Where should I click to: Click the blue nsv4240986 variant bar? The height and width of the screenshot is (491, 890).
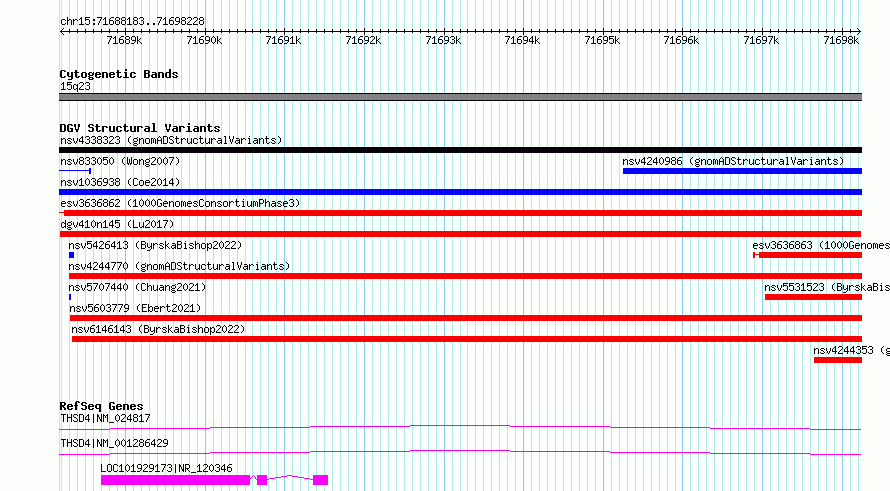pos(742,171)
